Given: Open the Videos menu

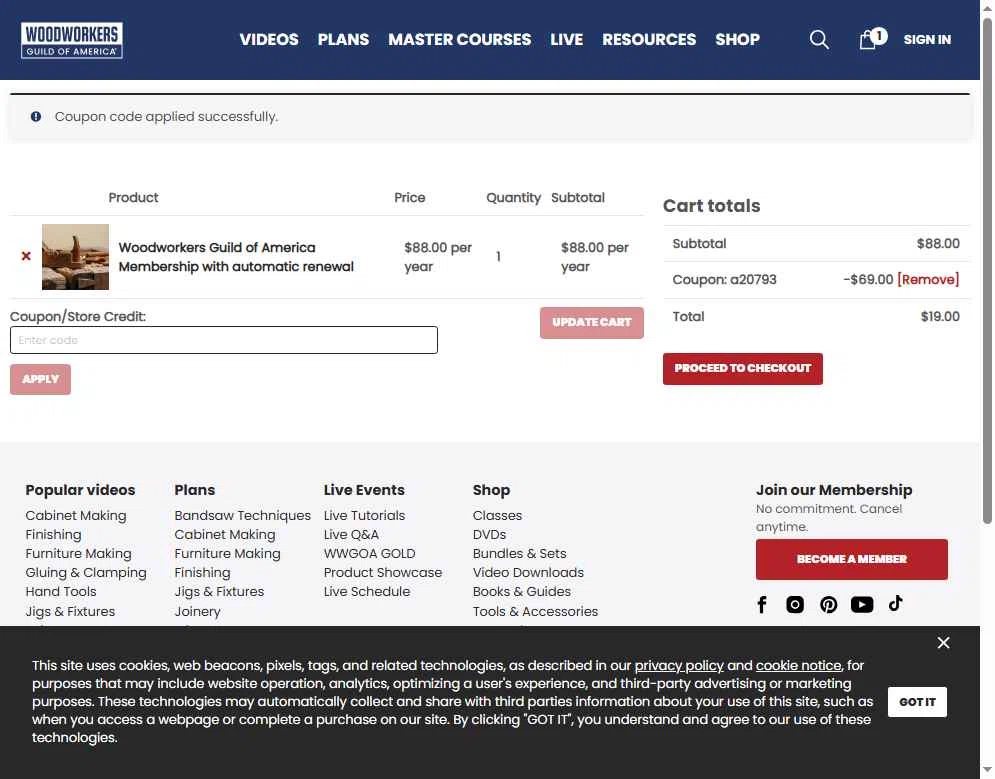Looking at the screenshot, I should pos(269,39).
